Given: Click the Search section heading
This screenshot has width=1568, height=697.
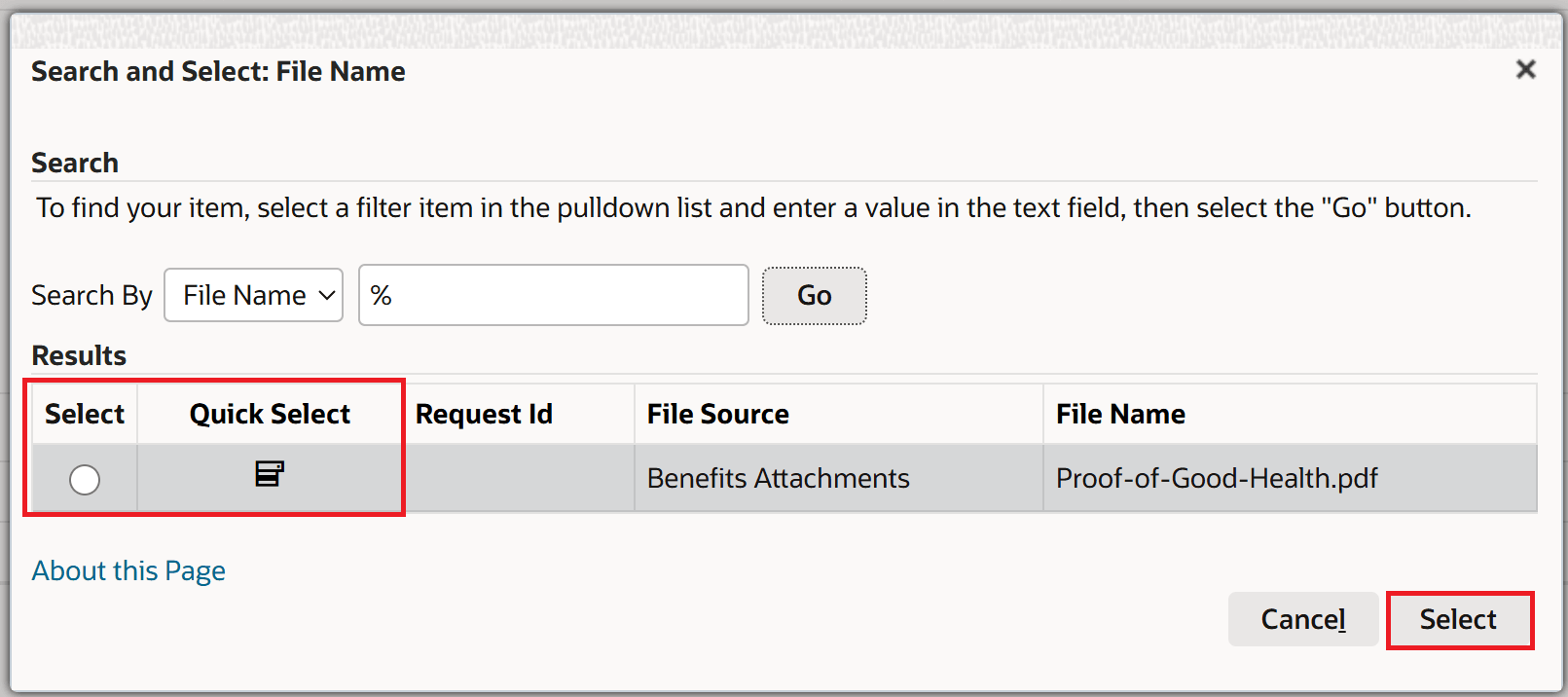Looking at the screenshot, I should coord(75,163).
